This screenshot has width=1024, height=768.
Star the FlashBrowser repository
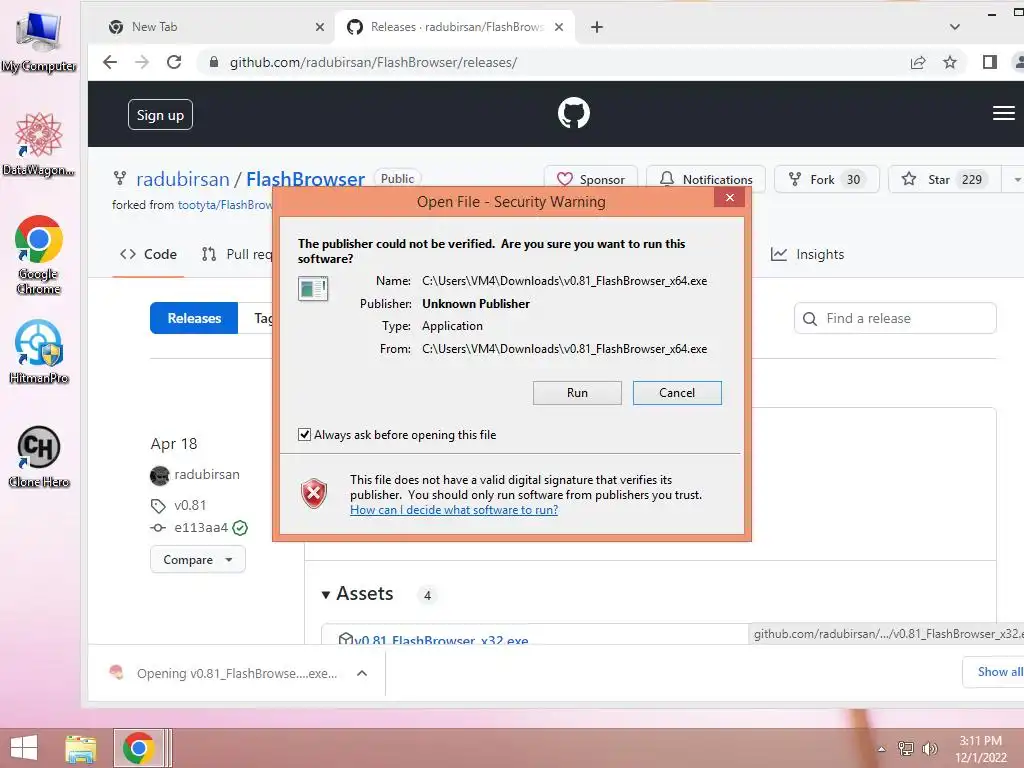pos(944,179)
